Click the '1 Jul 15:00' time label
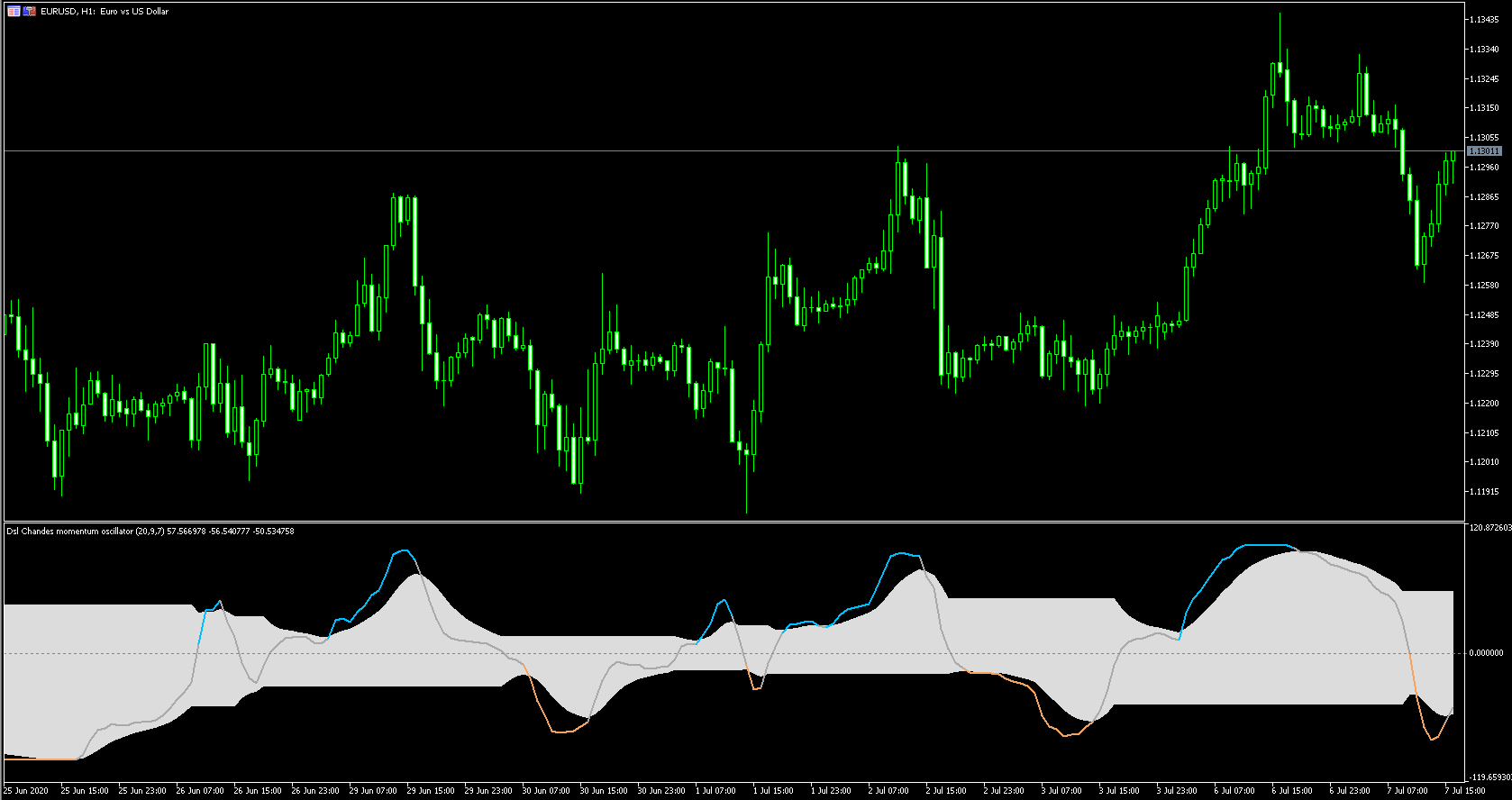 click(773, 791)
